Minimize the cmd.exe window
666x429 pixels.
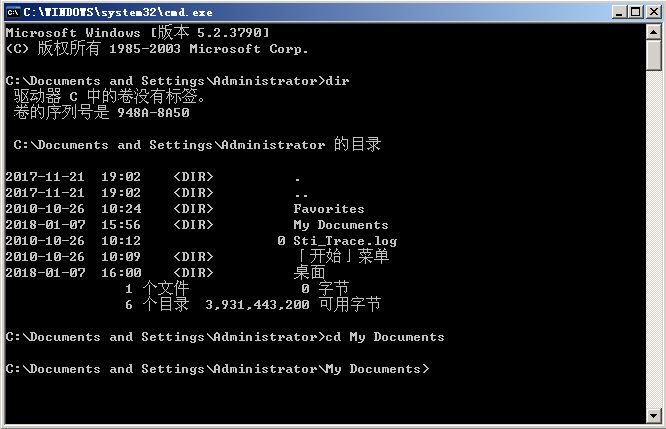(619, 12)
